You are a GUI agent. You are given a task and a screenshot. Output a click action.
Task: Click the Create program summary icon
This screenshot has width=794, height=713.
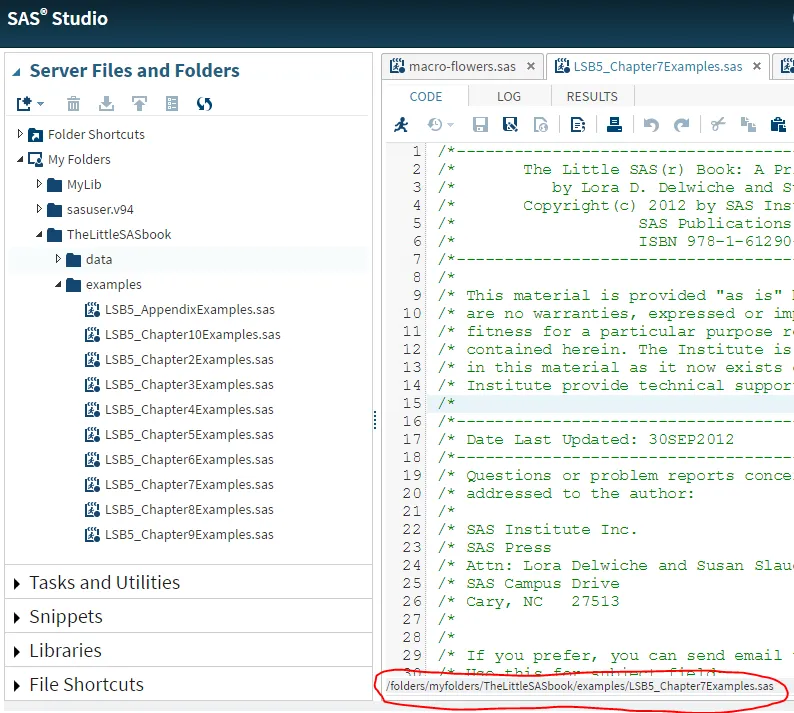[x=578, y=125]
